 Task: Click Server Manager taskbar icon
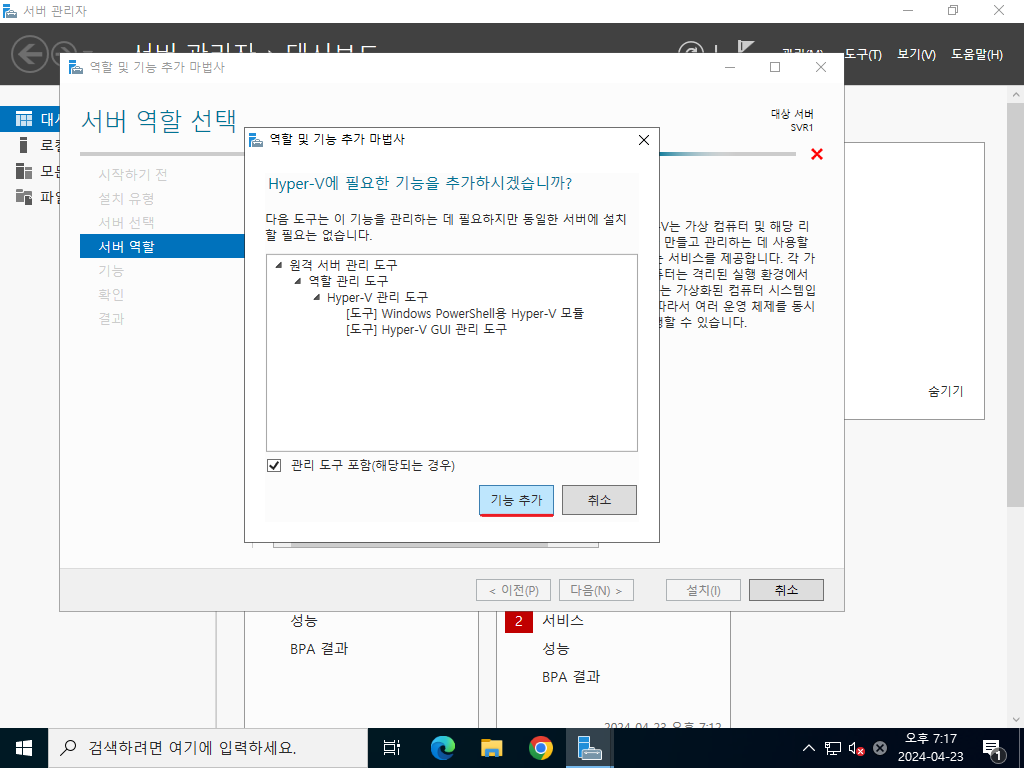point(590,748)
